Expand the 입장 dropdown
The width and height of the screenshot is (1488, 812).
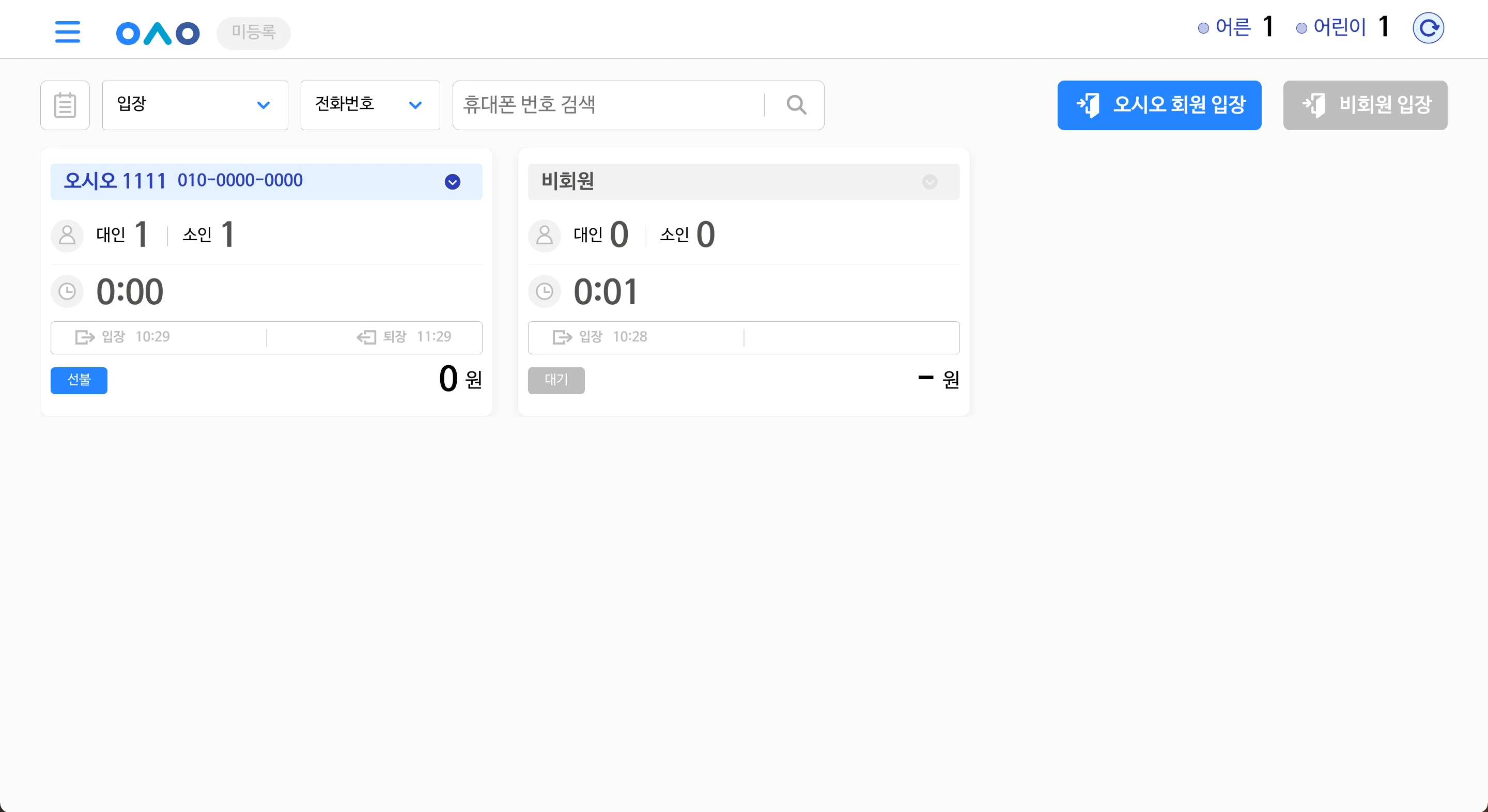[195, 105]
